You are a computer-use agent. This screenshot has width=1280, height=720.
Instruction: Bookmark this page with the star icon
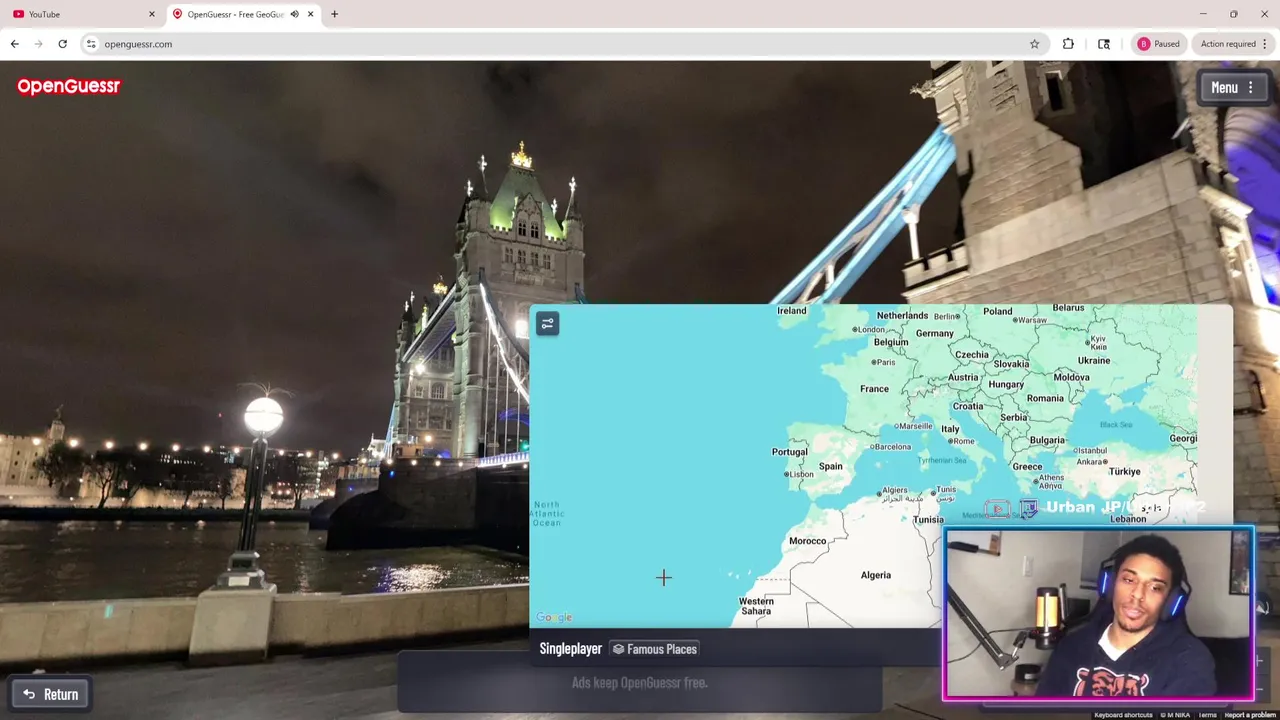(x=1034, y=44)
